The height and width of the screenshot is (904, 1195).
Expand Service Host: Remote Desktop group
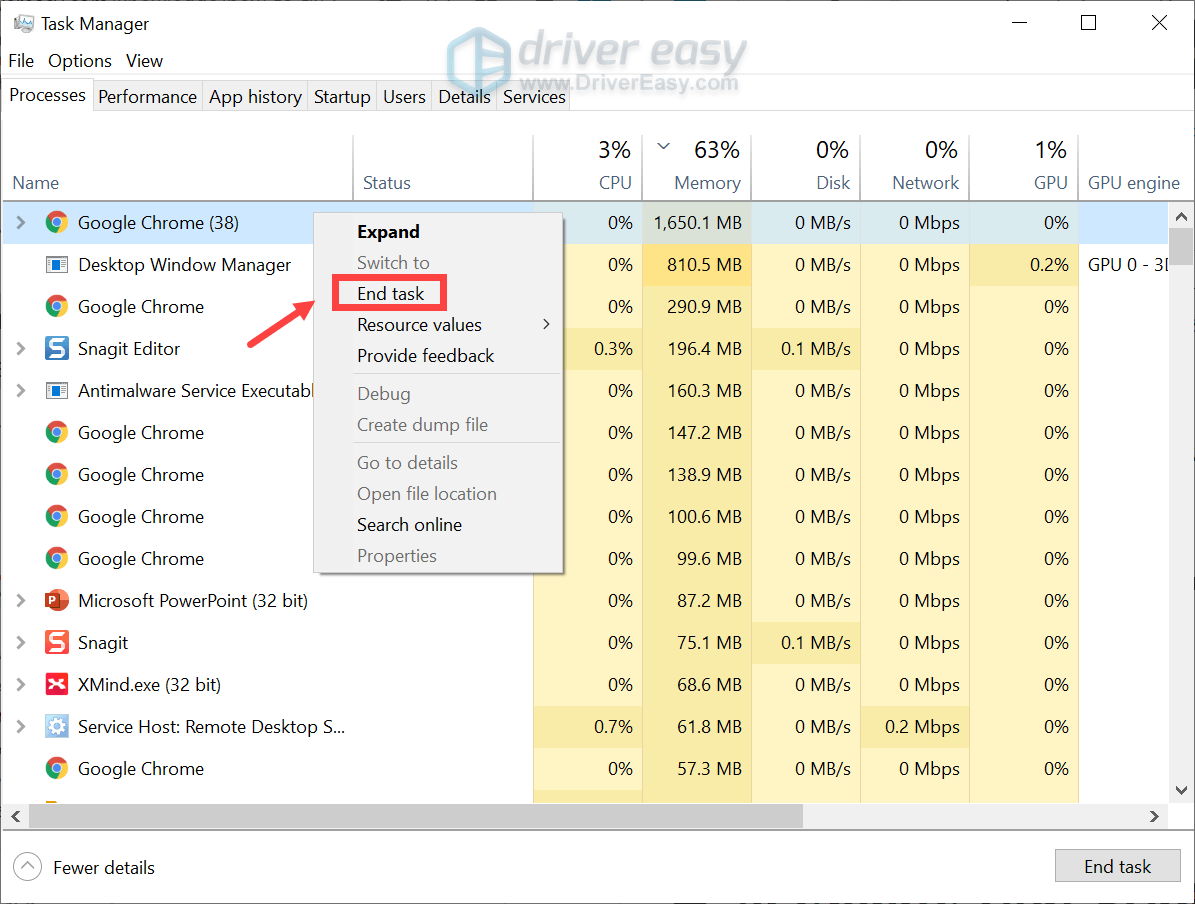pos(21,726)
